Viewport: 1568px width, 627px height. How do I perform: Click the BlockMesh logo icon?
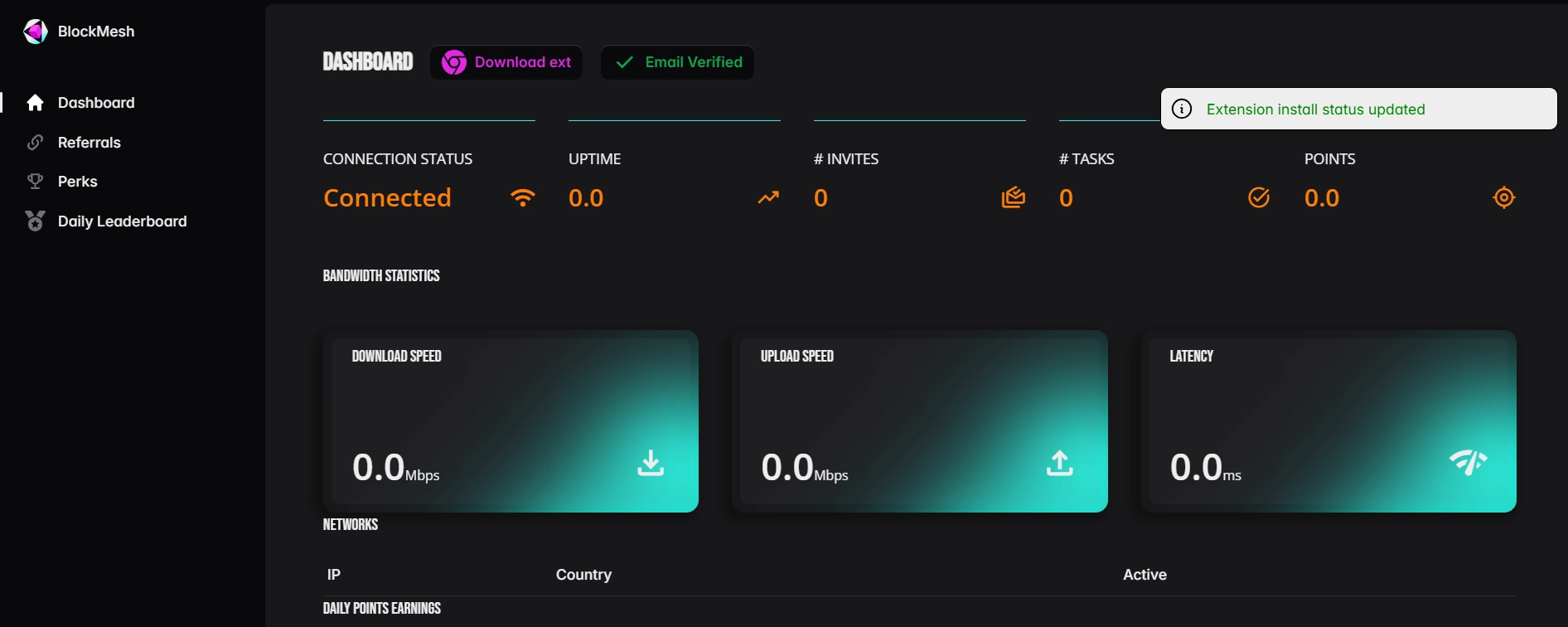coord(36,32)
